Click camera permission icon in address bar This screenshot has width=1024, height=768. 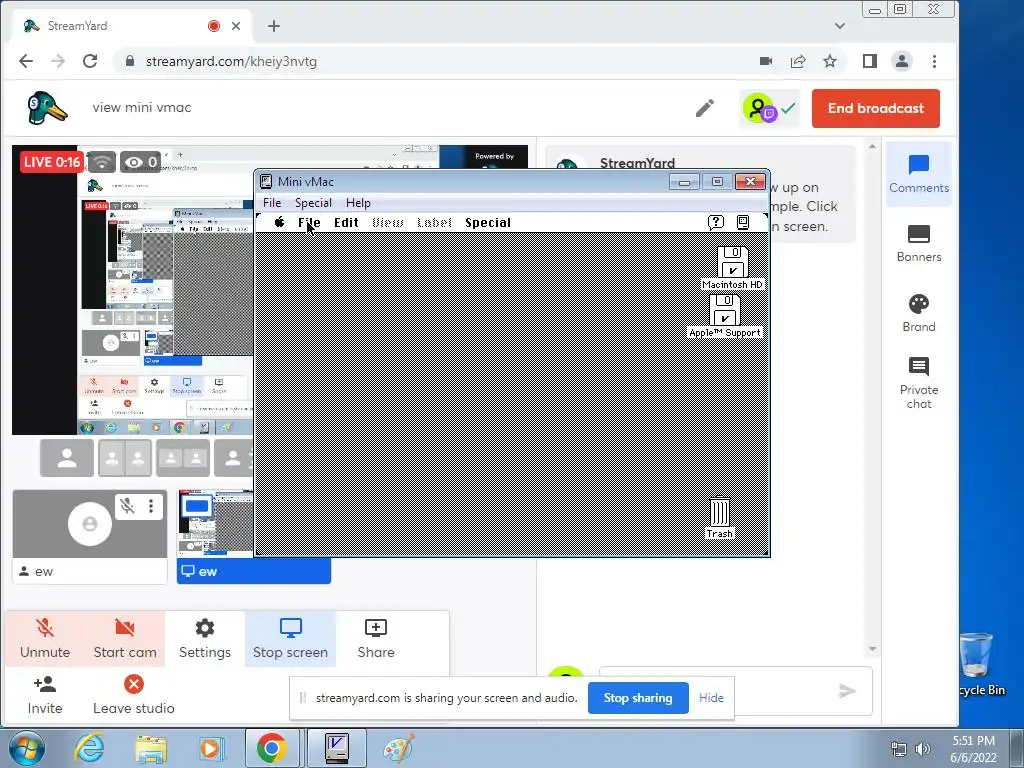tap(766, 61)
